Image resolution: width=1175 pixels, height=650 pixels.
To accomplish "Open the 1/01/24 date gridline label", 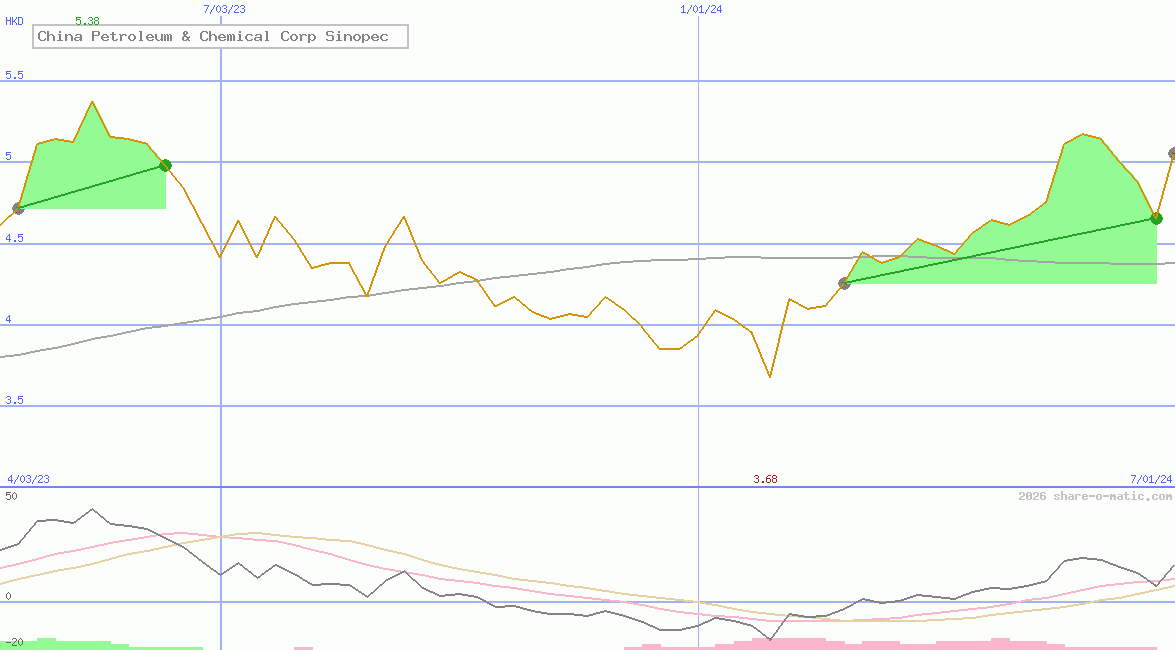I will [700, 8].
